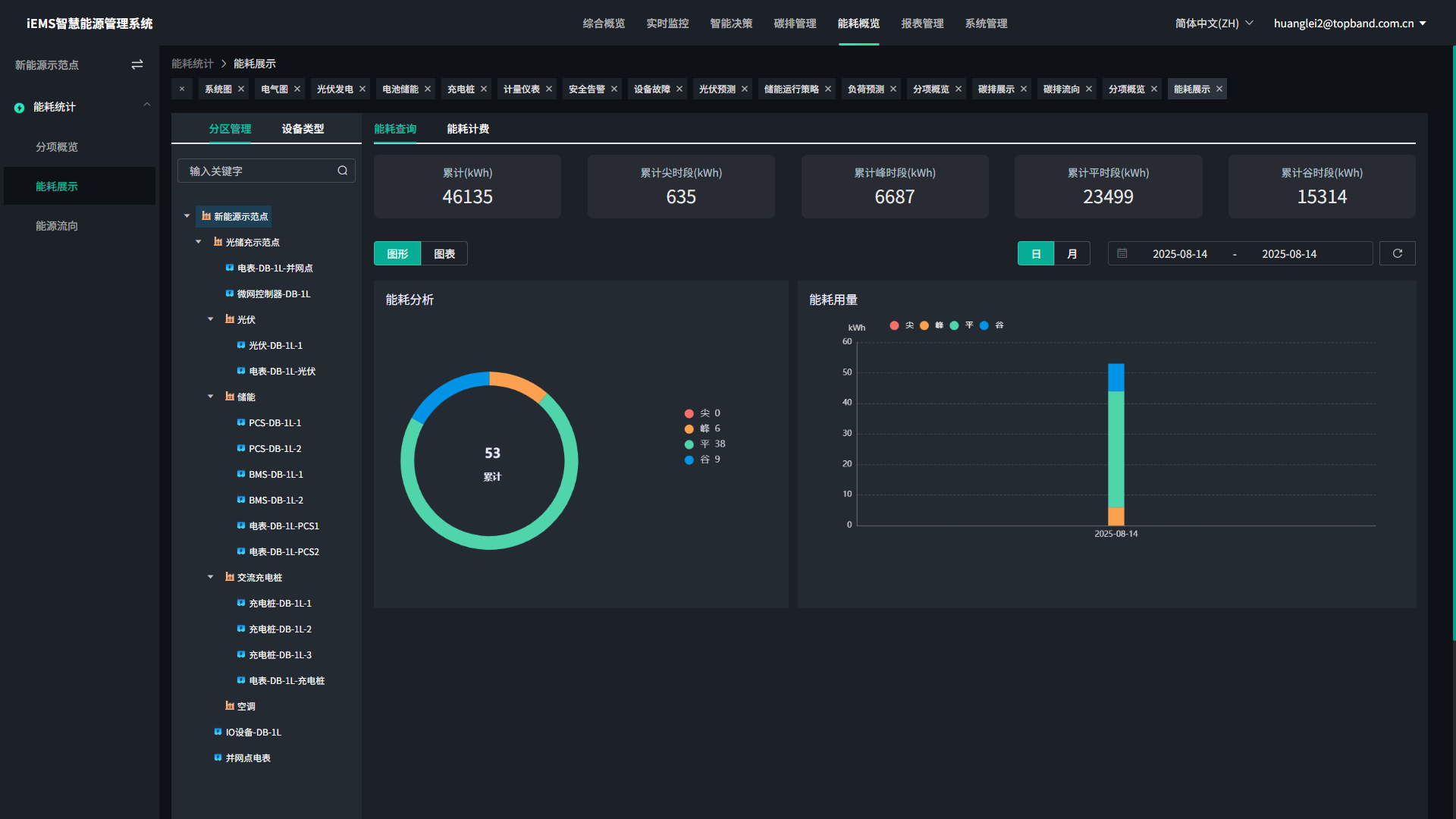Switch view to 图表 mode
The image size is (1456, 819).
tap(444, 253)
